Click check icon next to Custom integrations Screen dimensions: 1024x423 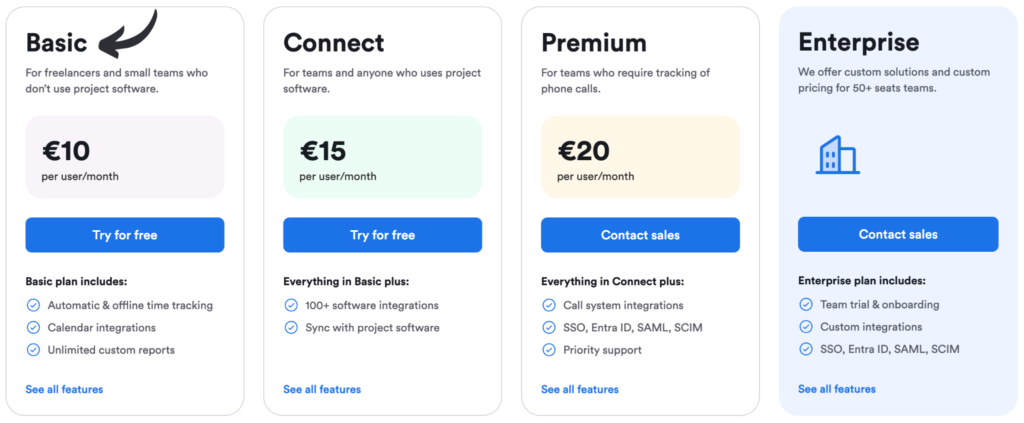pos(806,326)
